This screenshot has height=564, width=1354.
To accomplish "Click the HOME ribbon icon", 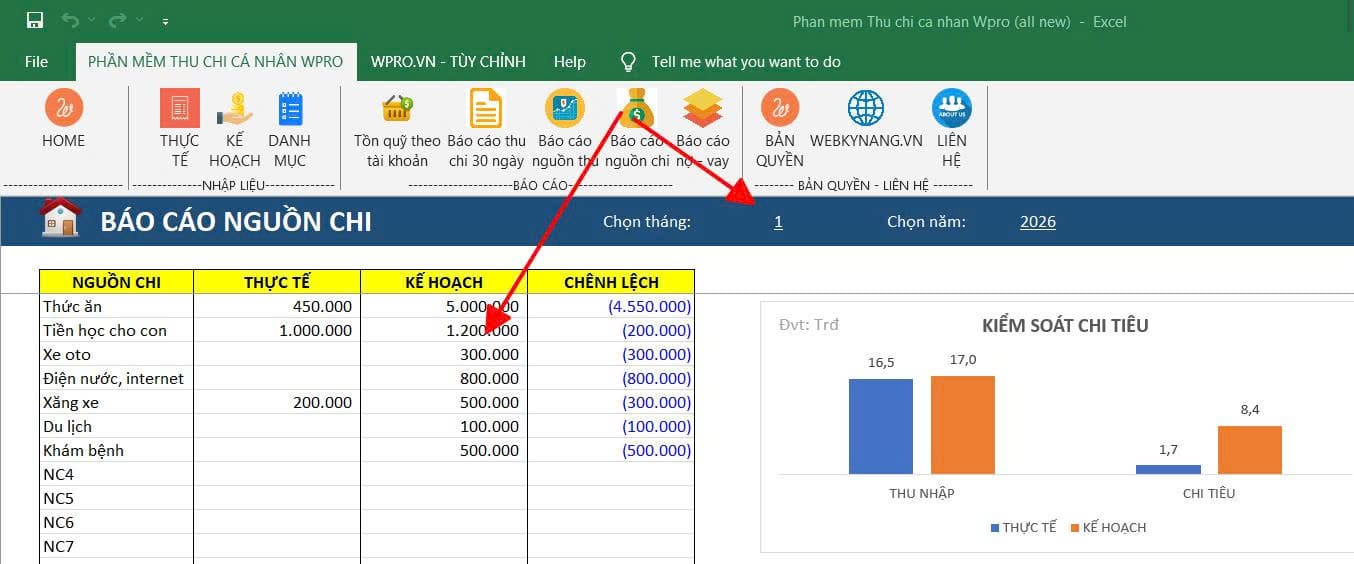I will (63, 108).
